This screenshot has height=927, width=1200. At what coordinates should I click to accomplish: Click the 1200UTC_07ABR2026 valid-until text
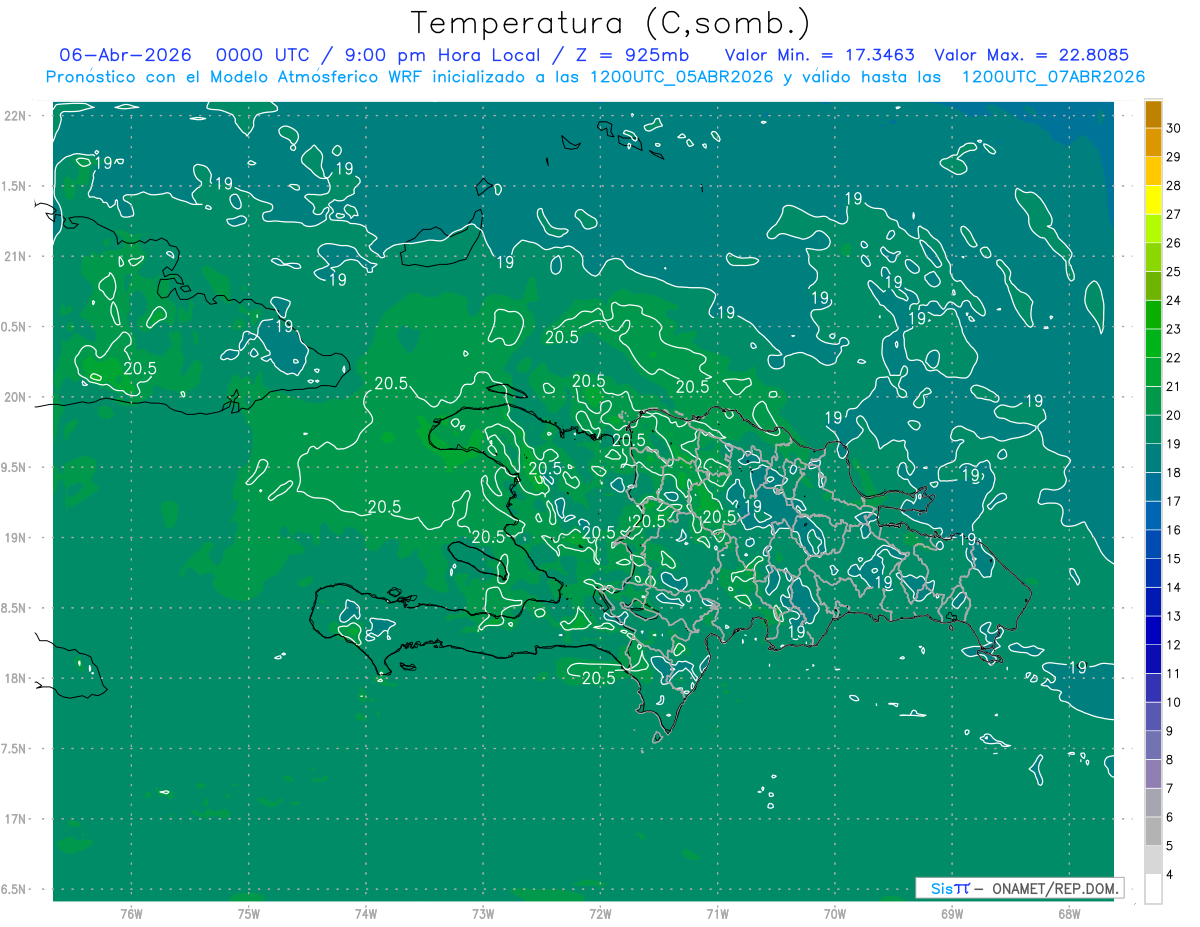click(1053, 77)
